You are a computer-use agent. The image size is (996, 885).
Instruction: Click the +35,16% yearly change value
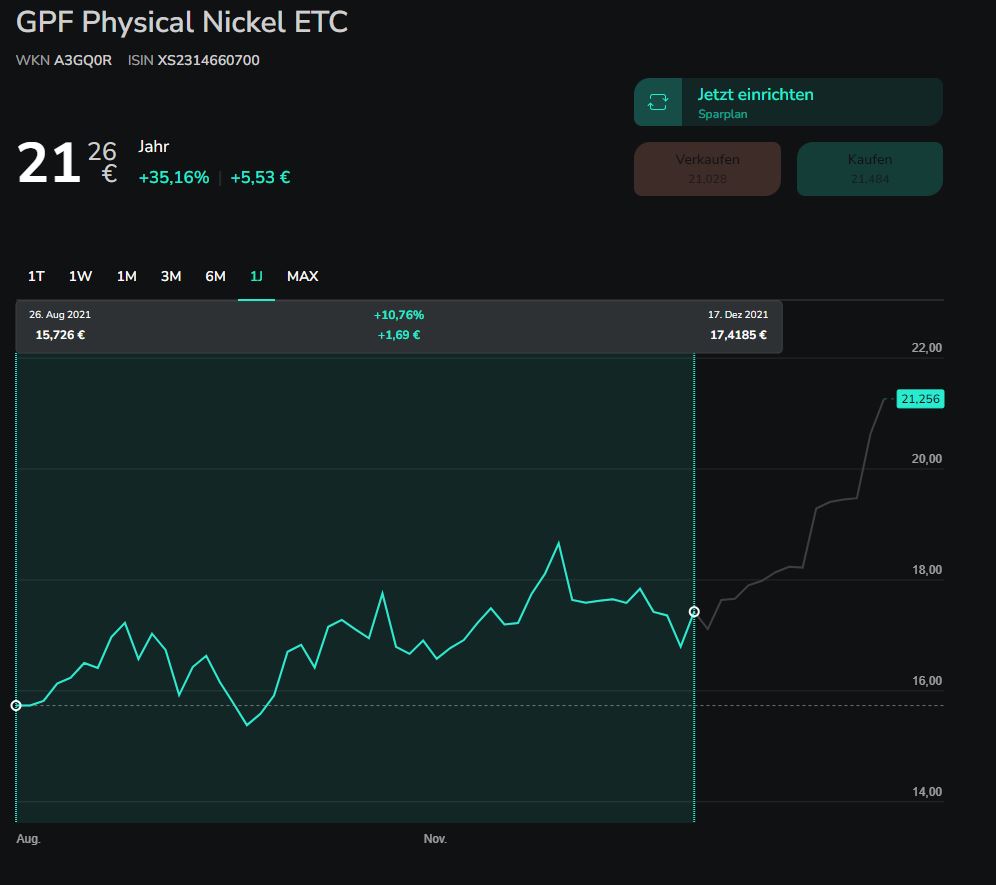pos(173,177)
